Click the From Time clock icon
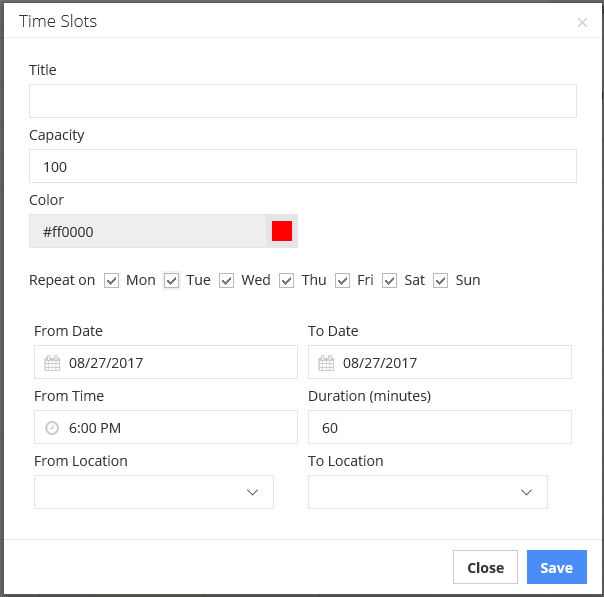Screen dimensions: 604x597 [52, 428]
